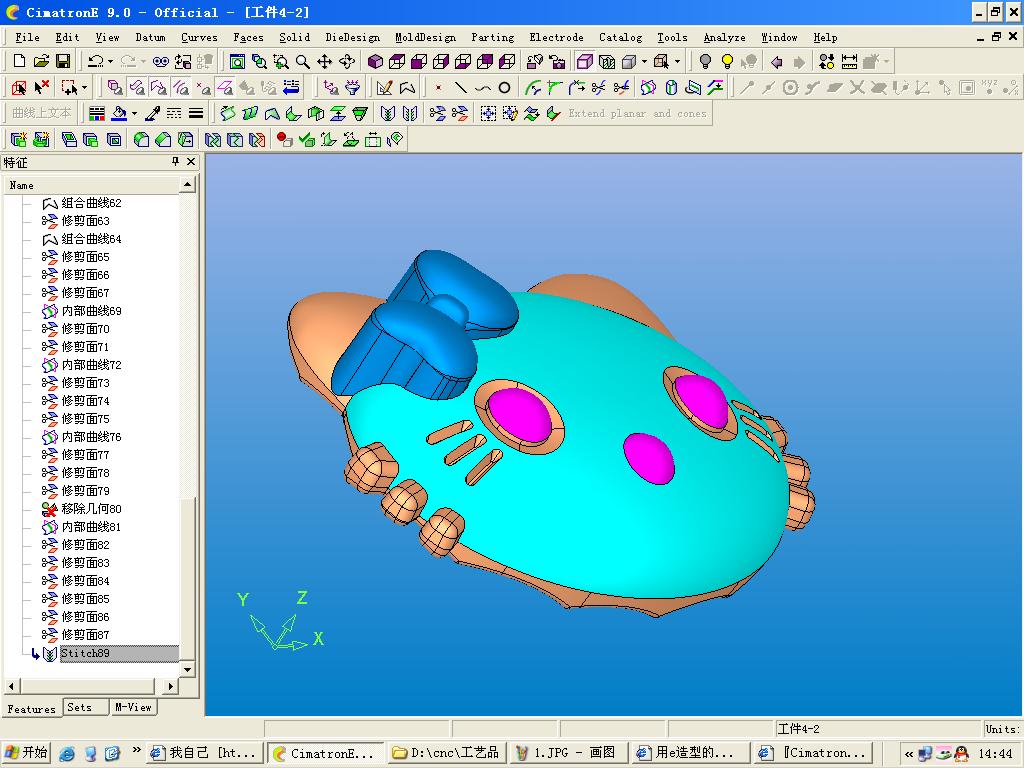Open the Analyze menu
This screenshot has width=1024, height=768.
pos(724,37)
